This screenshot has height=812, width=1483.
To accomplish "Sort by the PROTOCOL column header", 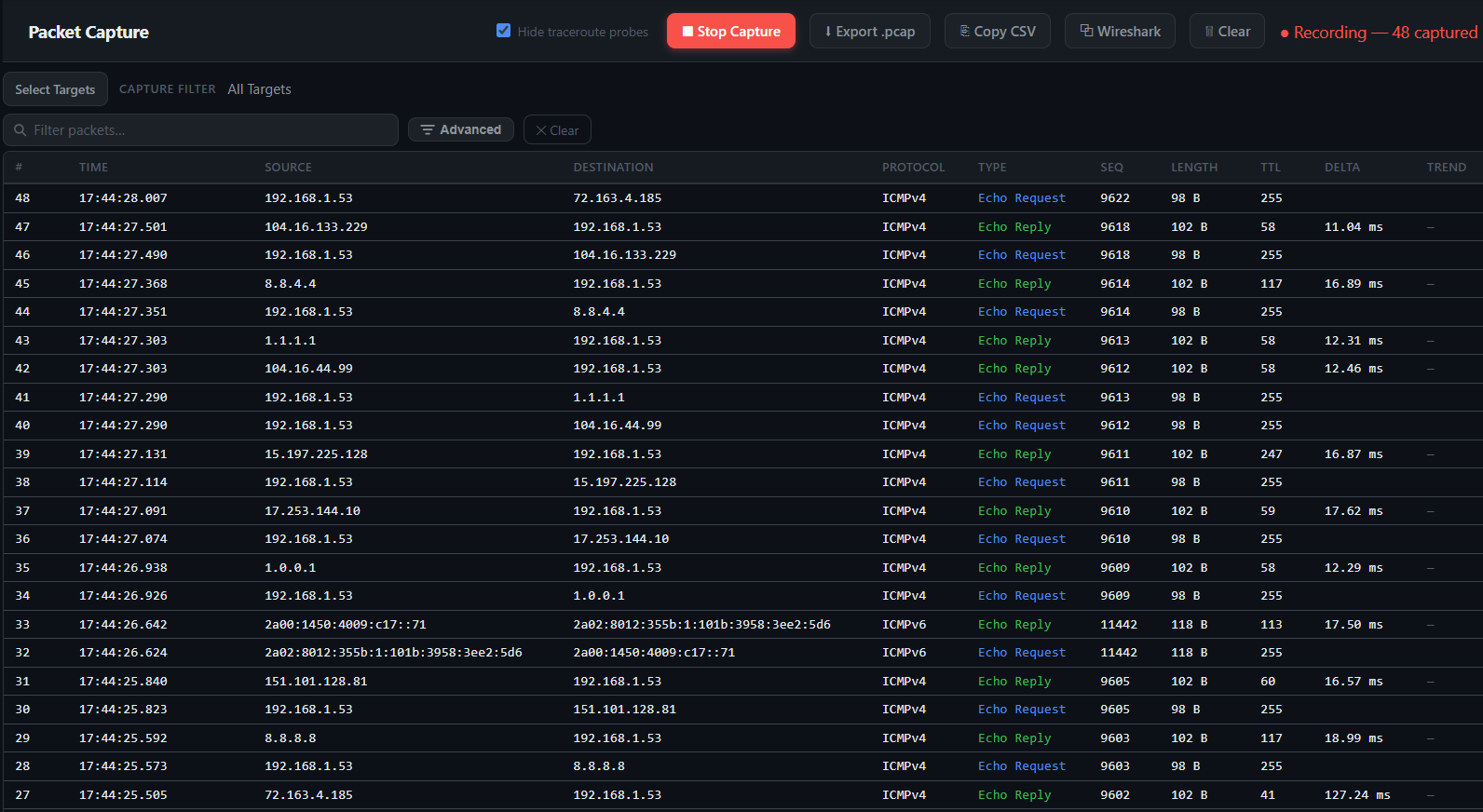I will click(913, 168).
